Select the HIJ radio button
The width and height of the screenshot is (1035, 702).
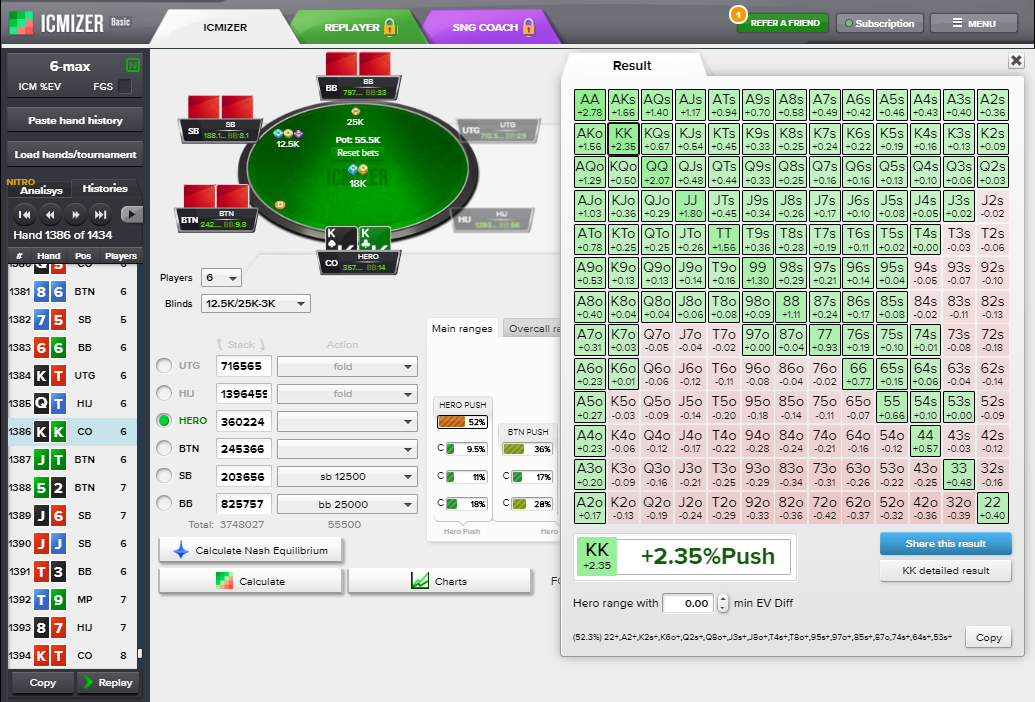tap(164, 393)
